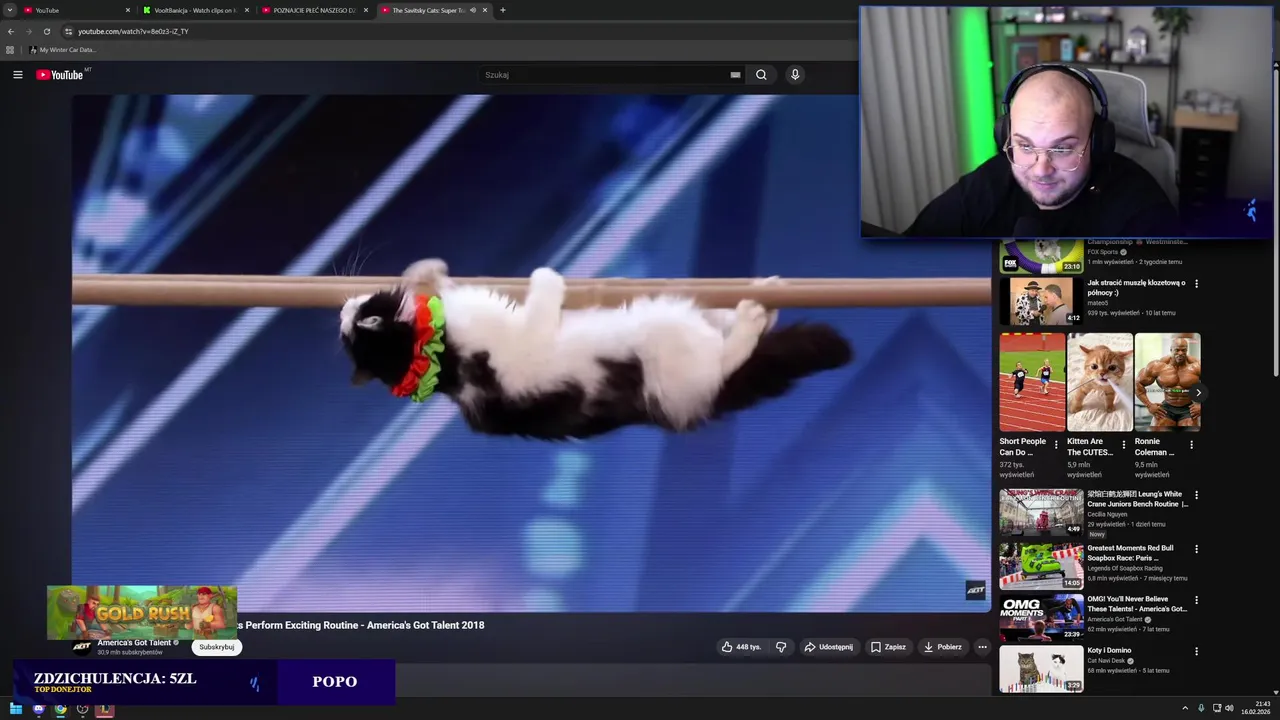Open a new browser tab
The image size is (1280, 720).
[x=502, y=10]
